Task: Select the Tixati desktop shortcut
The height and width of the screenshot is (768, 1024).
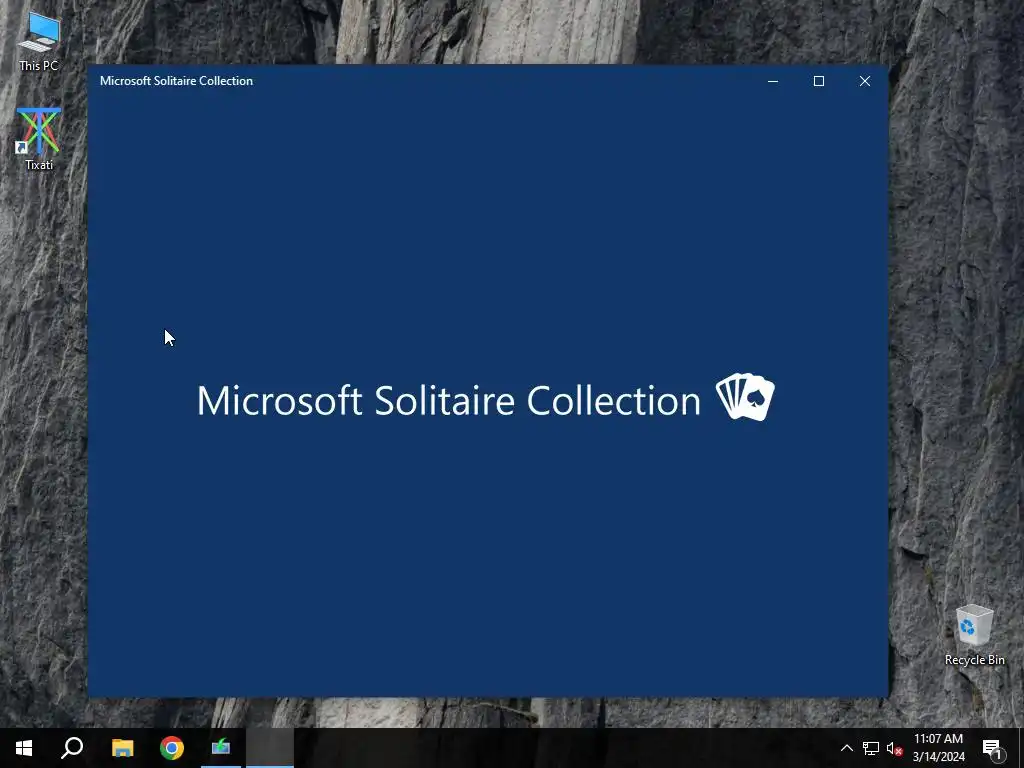Action: (x=39, y=139)
